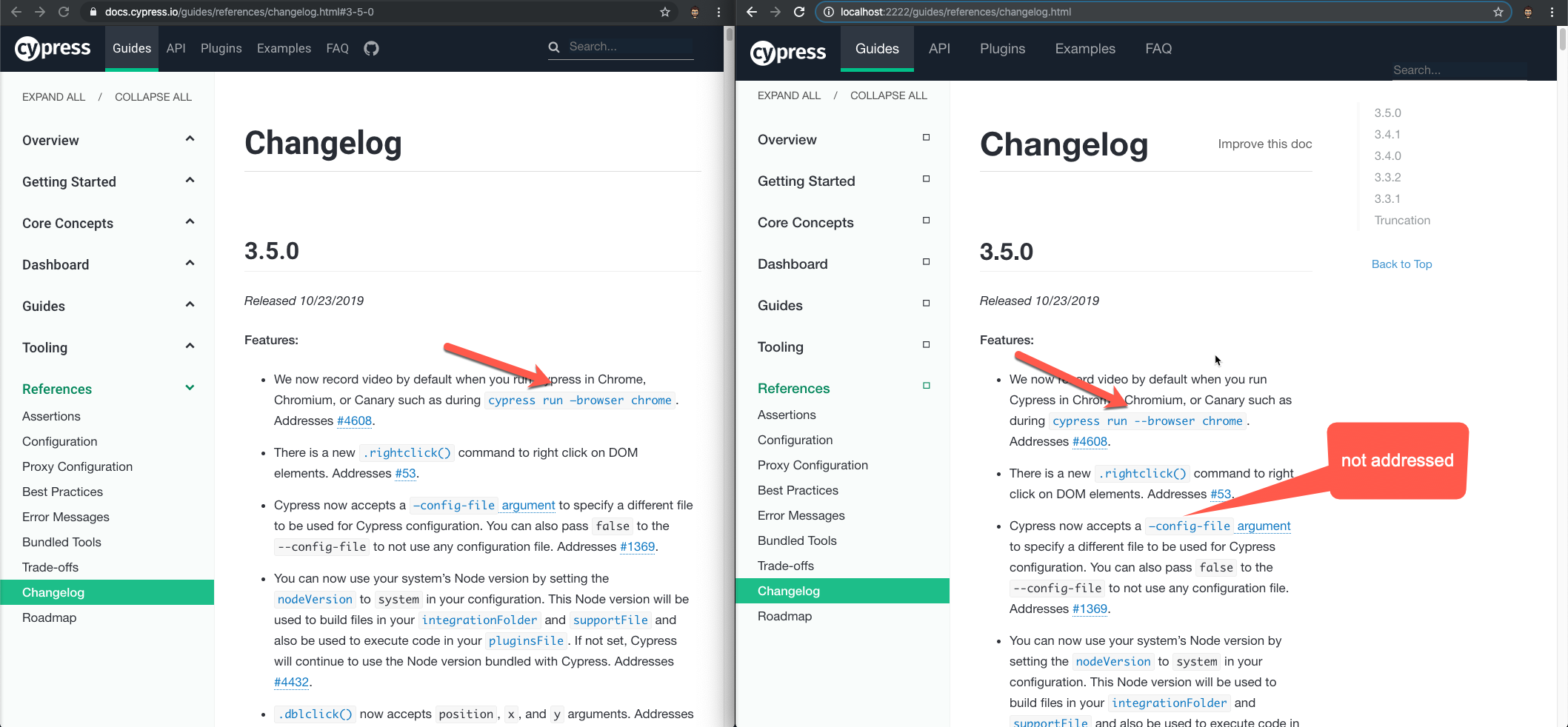Go back in left browser window
The height and width of the screenshot is (727, 1568).
16,12
